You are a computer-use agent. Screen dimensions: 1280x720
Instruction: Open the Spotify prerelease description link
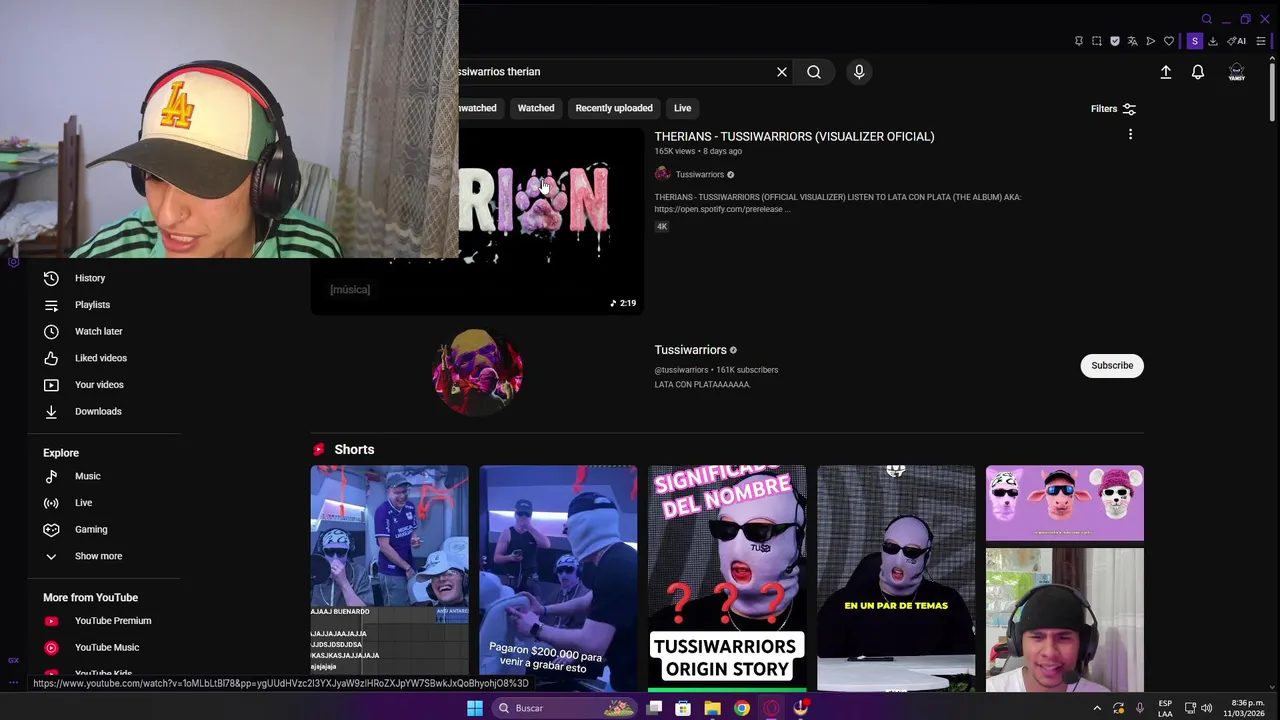pyautogui.click(x=722, y=209)
